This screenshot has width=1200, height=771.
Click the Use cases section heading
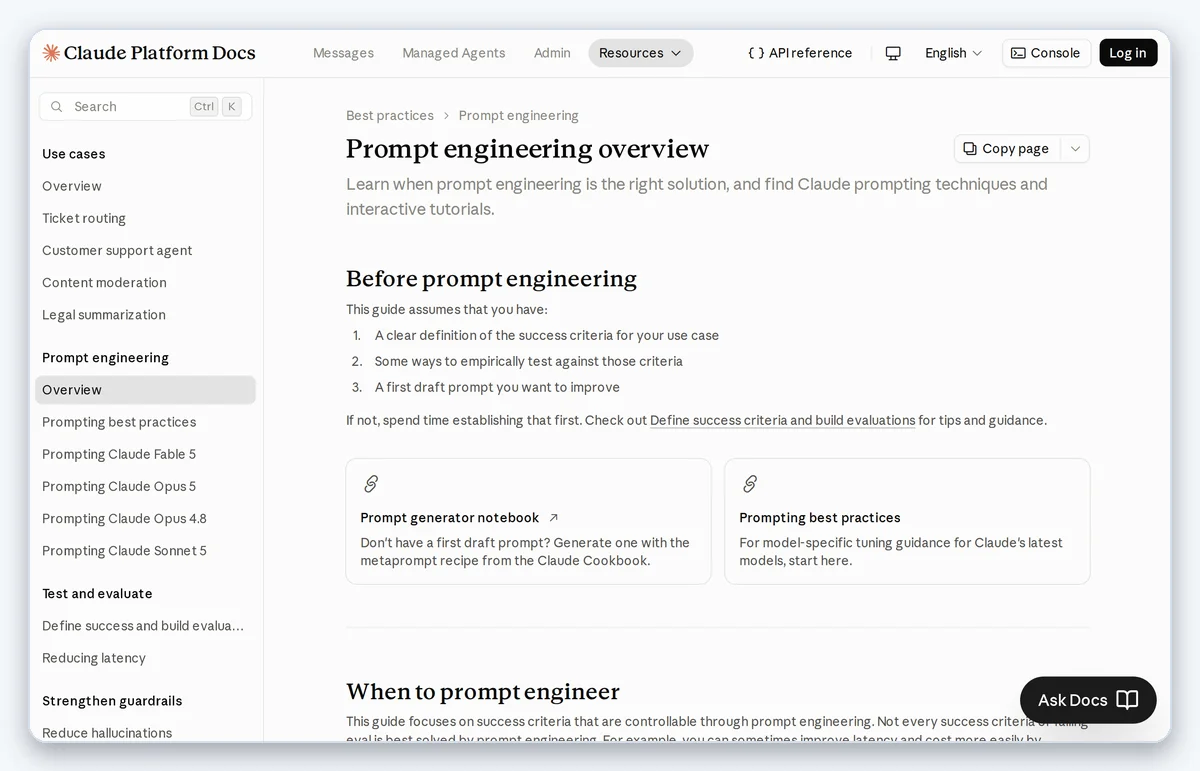pyautogui.click(x=74, y=154)
